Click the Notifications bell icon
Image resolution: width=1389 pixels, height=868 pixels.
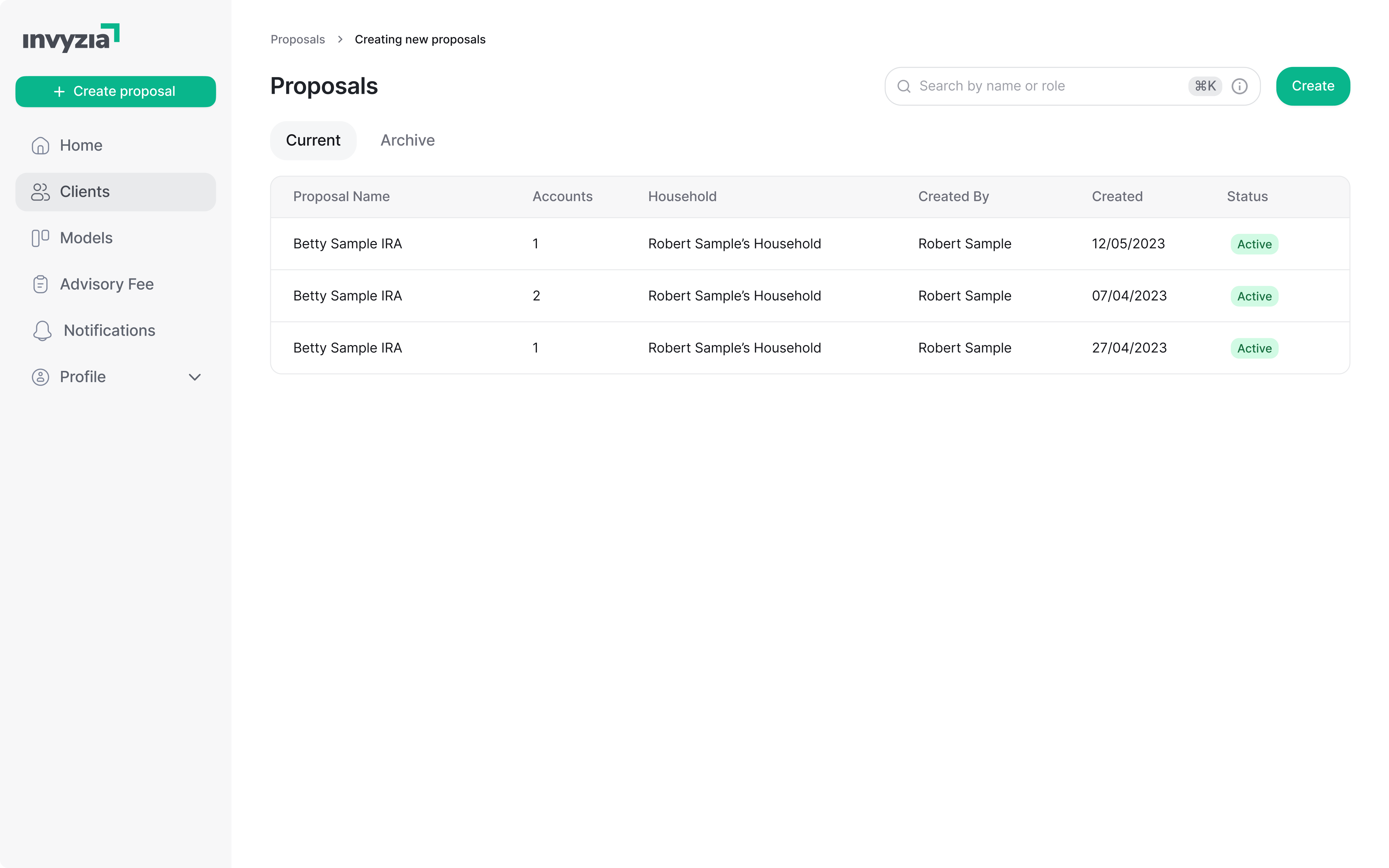pos(42,331)
